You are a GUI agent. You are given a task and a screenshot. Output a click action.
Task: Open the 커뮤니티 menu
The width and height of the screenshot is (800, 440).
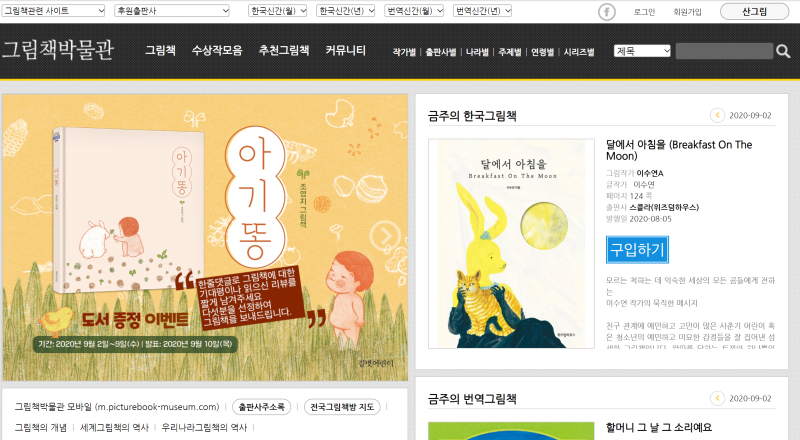point(345,50)
